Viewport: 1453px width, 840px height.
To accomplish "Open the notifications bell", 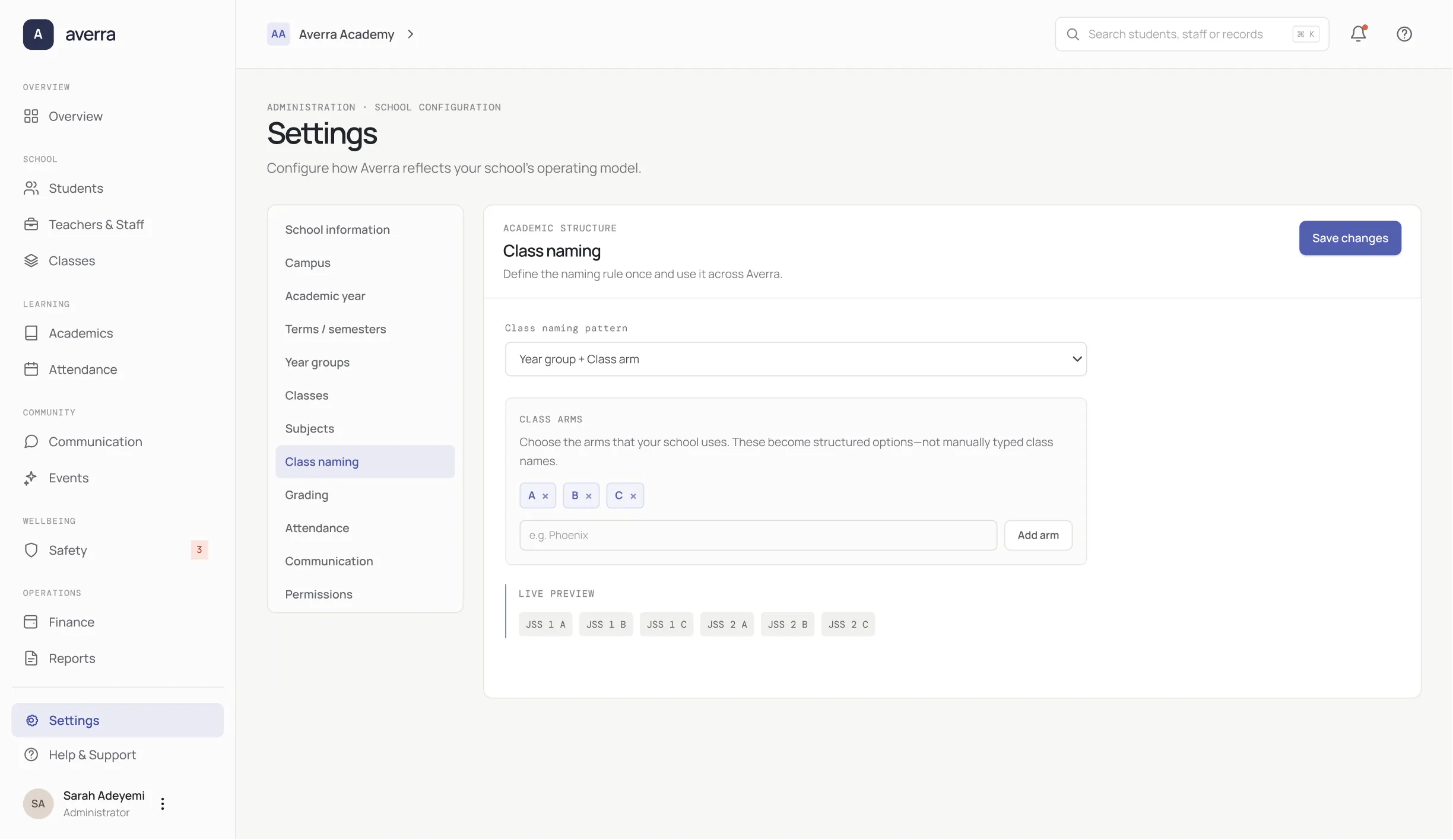I will click(x=1358, y=34).
